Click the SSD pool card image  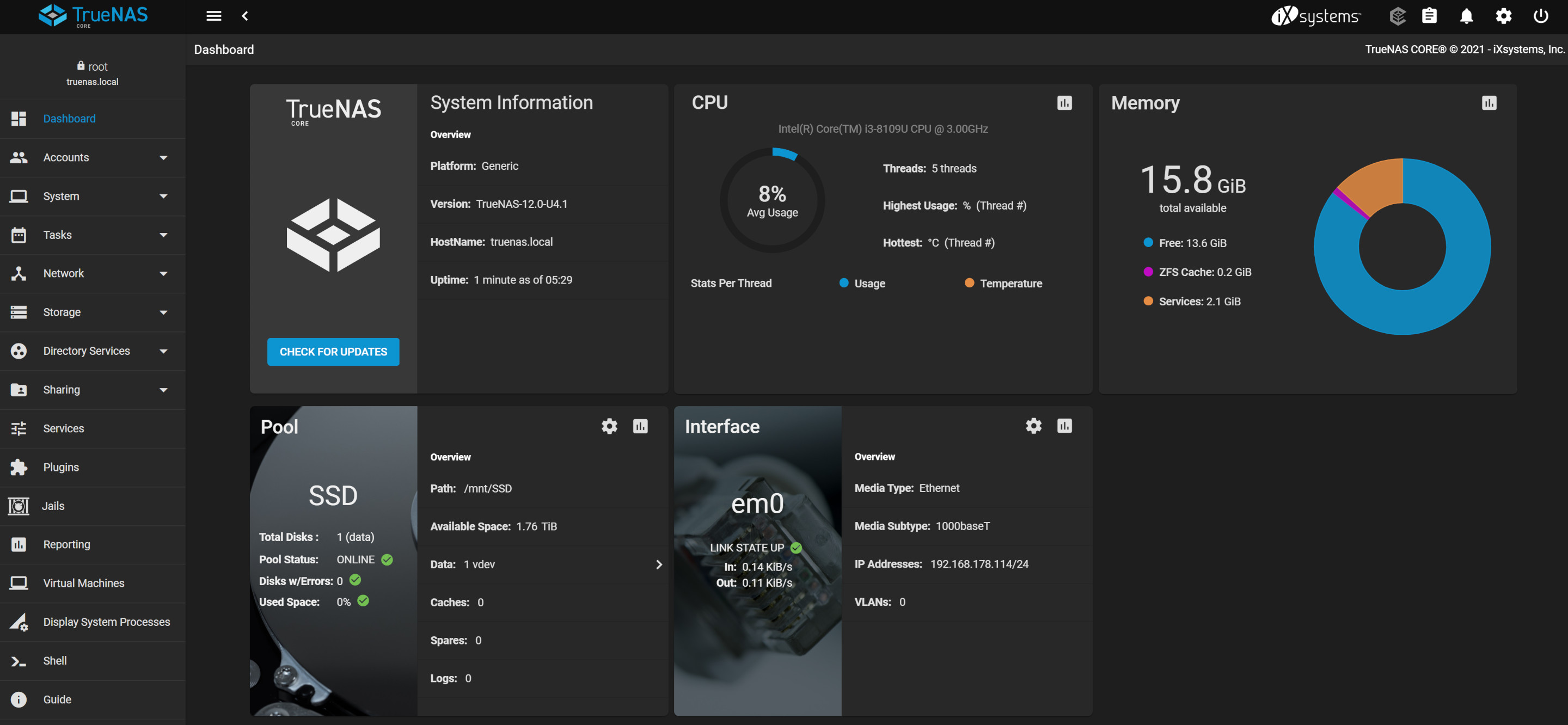click(x=333, y=561)
